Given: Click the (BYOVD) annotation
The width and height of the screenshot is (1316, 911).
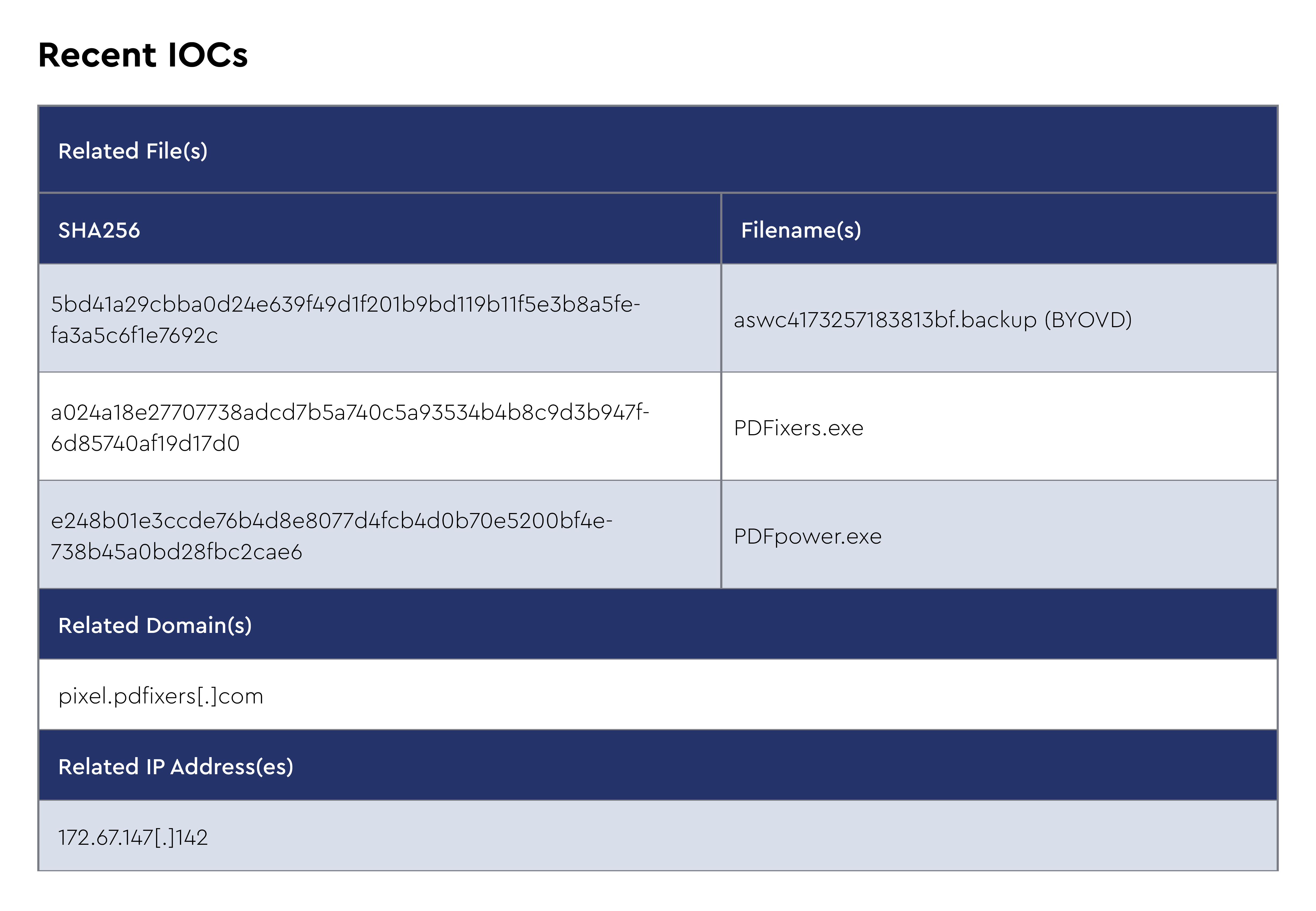Looking at the screenshot, I should (1088, 320).
